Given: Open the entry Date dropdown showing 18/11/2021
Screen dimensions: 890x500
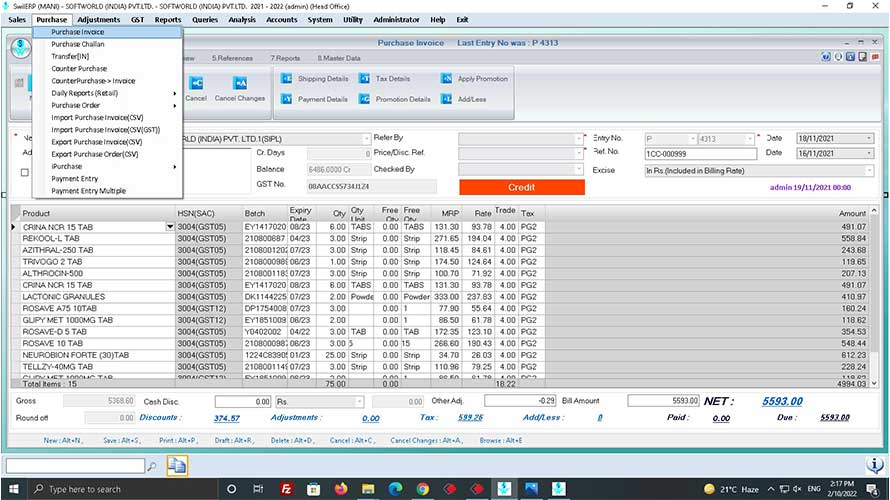Looking at the screenshot, I should click(869, 138).
